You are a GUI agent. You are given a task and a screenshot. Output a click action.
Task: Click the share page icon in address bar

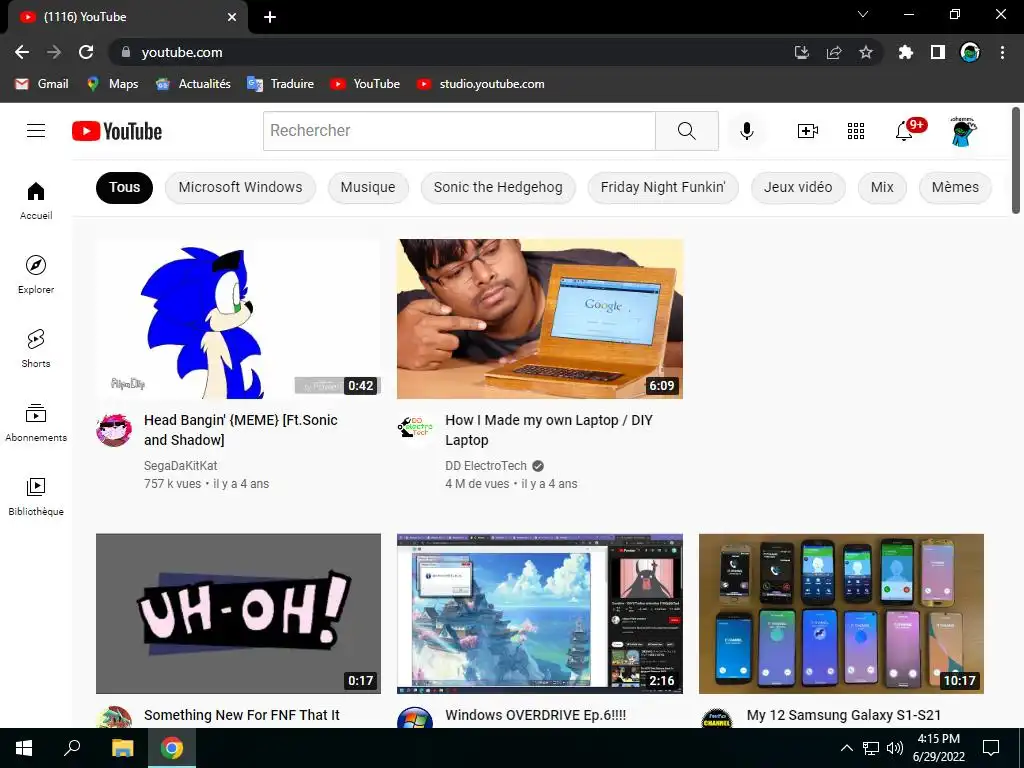tap(834, 52)
